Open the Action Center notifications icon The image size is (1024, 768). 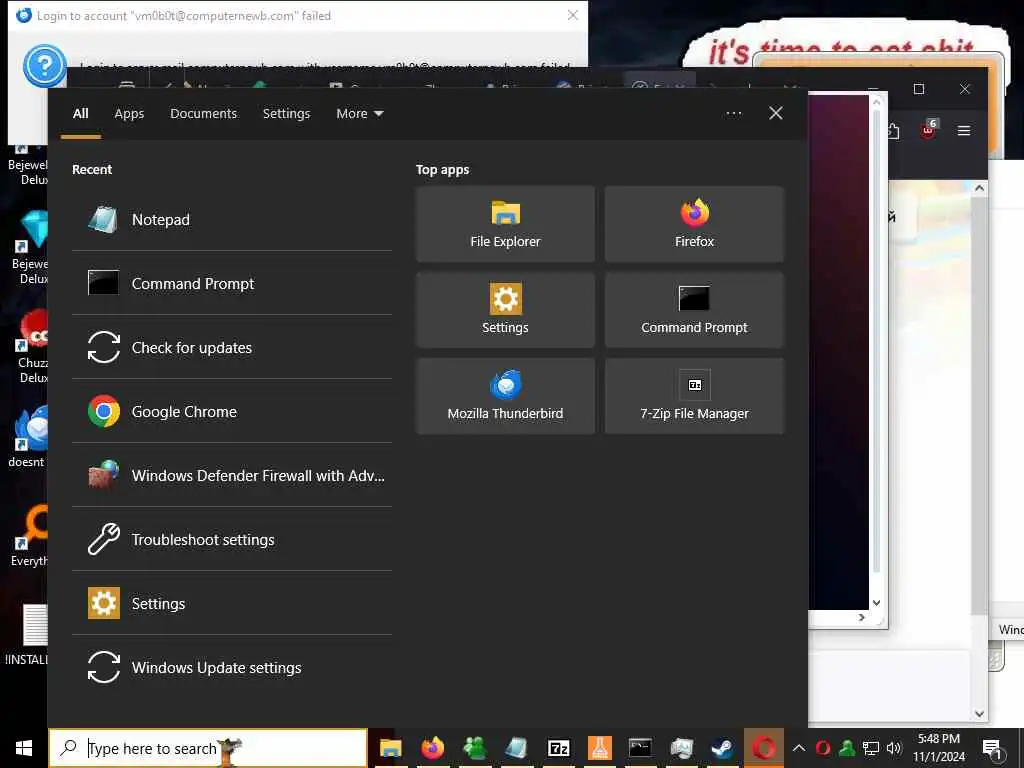(x=992, y=750)
